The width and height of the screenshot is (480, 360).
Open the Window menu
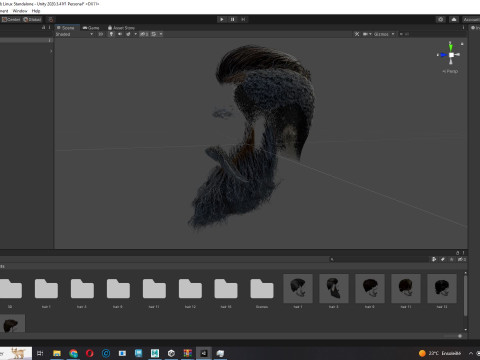tap(20, 11)
